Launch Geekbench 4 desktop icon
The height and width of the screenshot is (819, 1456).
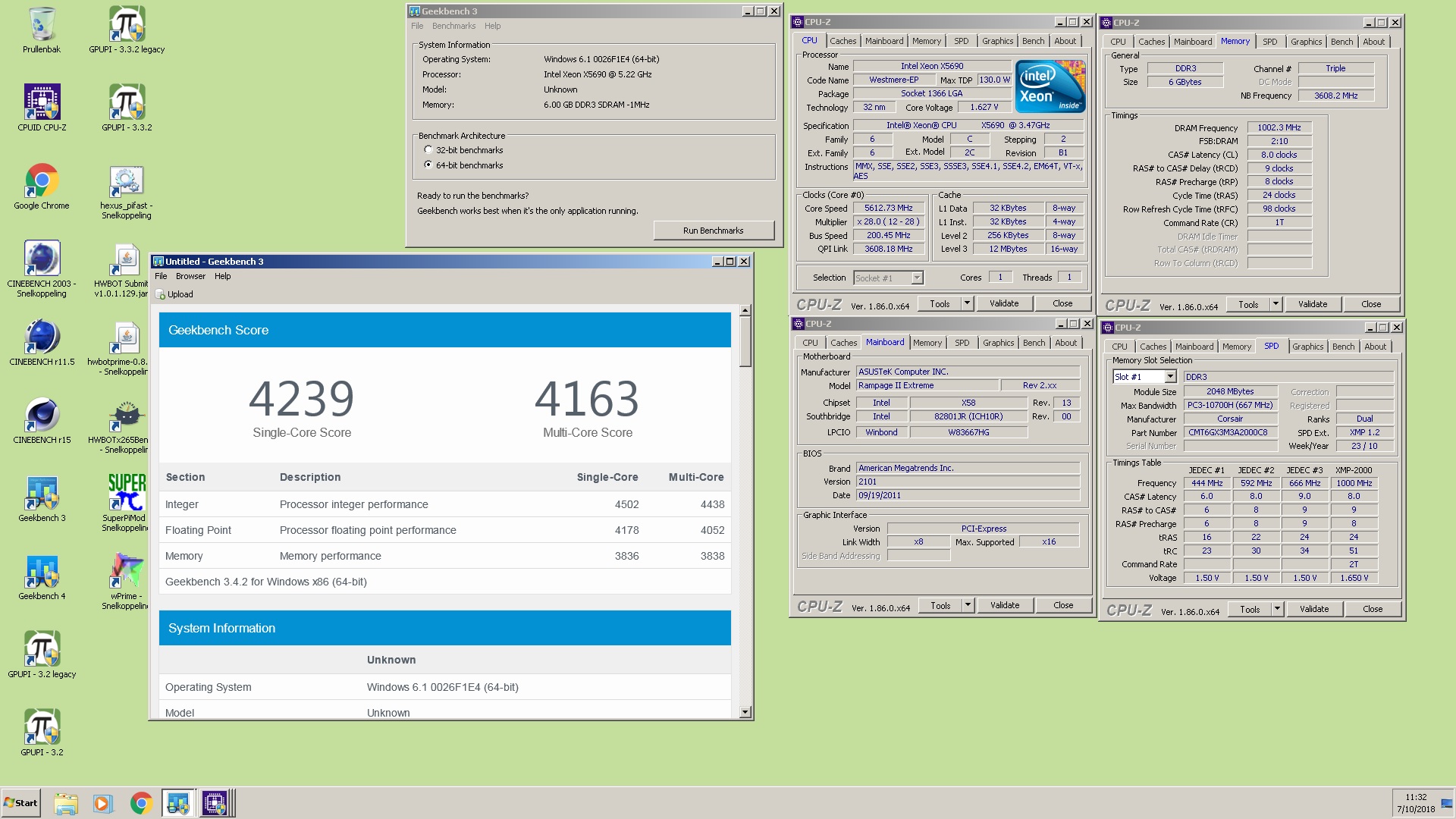point(42,577)
